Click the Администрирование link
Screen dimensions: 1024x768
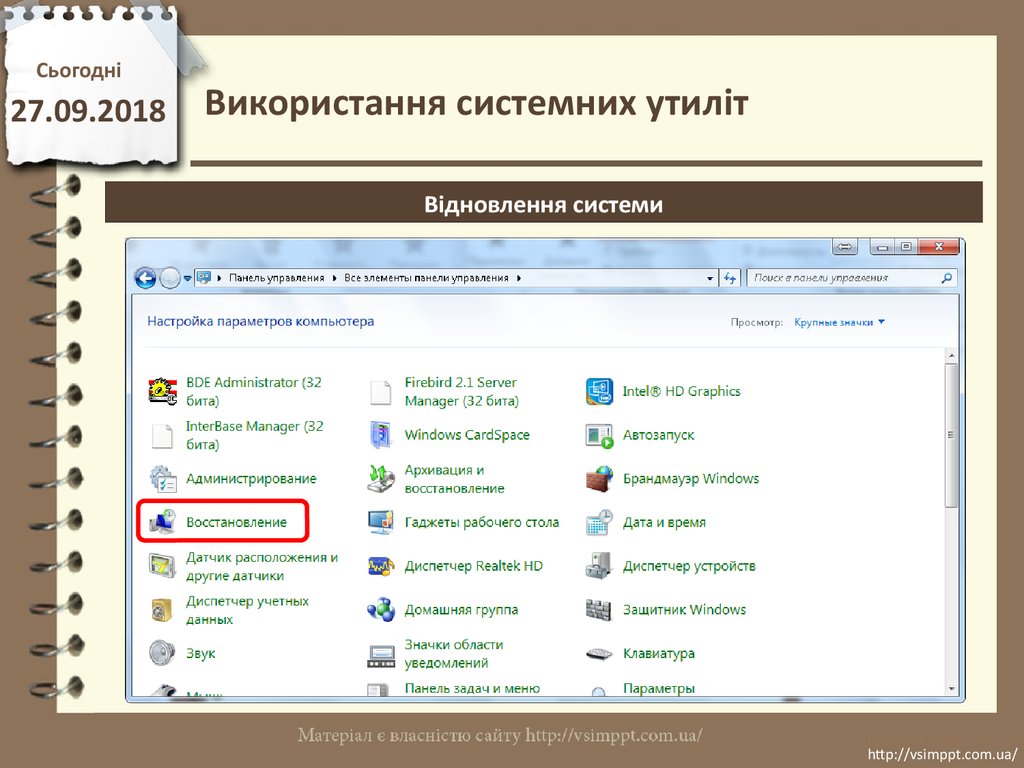251,479
